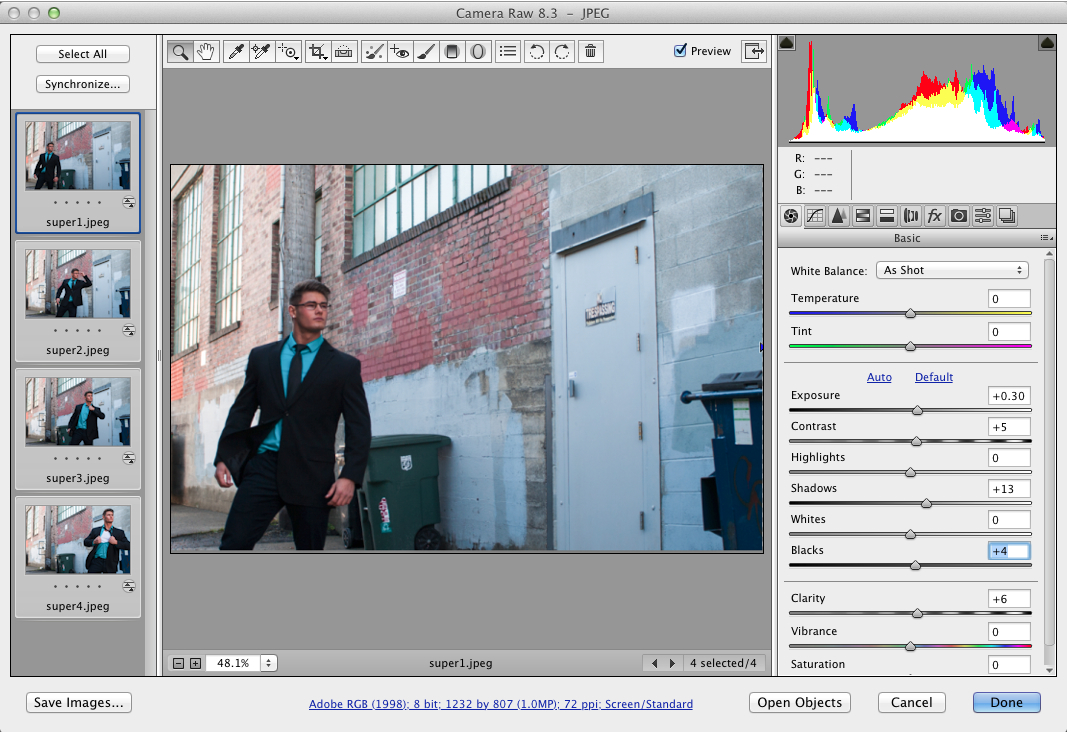The image size is (1067, 732).
Task: Toggle shadow clipping warning in histogram
Action: pyautogui.click(x=787, y=43)
